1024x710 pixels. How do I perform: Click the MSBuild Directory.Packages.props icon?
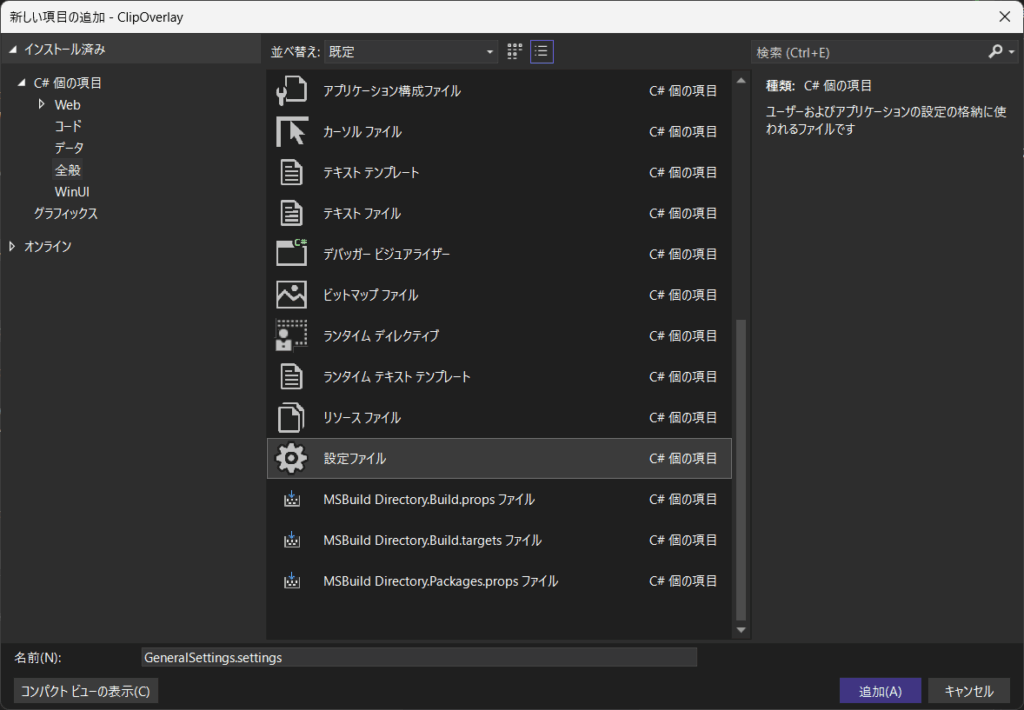pyautogui.click(x=292, y=581)
